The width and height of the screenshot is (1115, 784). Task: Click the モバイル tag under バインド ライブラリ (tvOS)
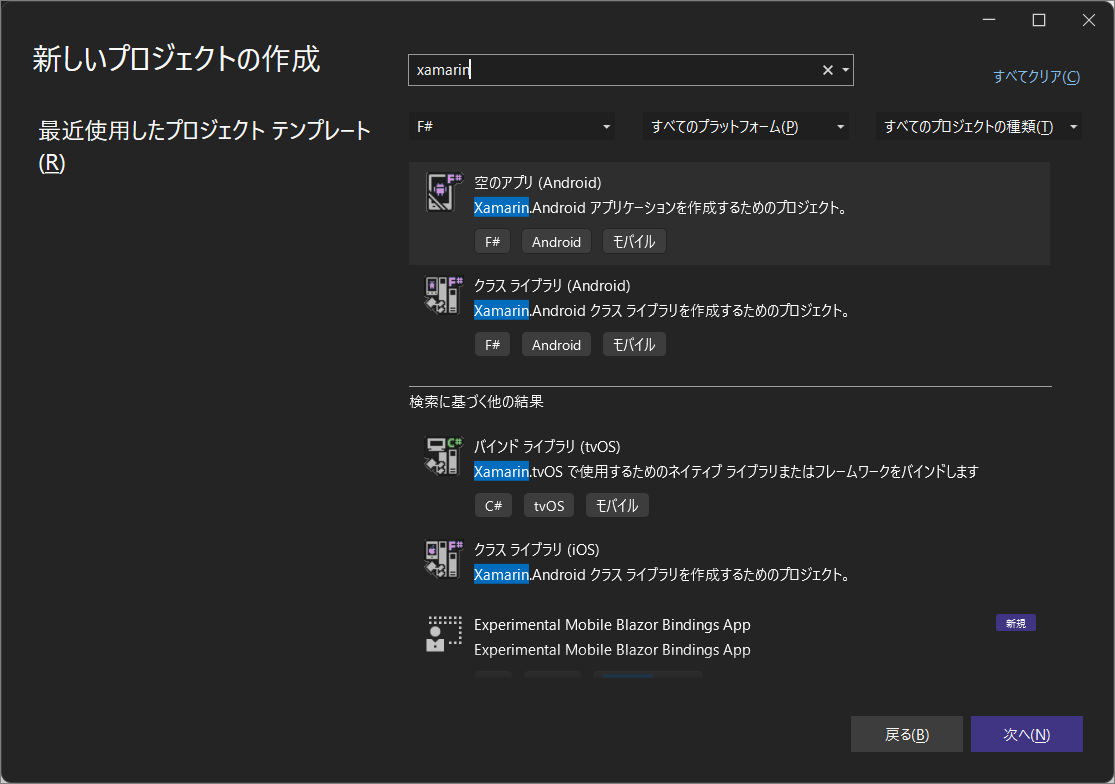pyautogui.click(x=617, y=505)
